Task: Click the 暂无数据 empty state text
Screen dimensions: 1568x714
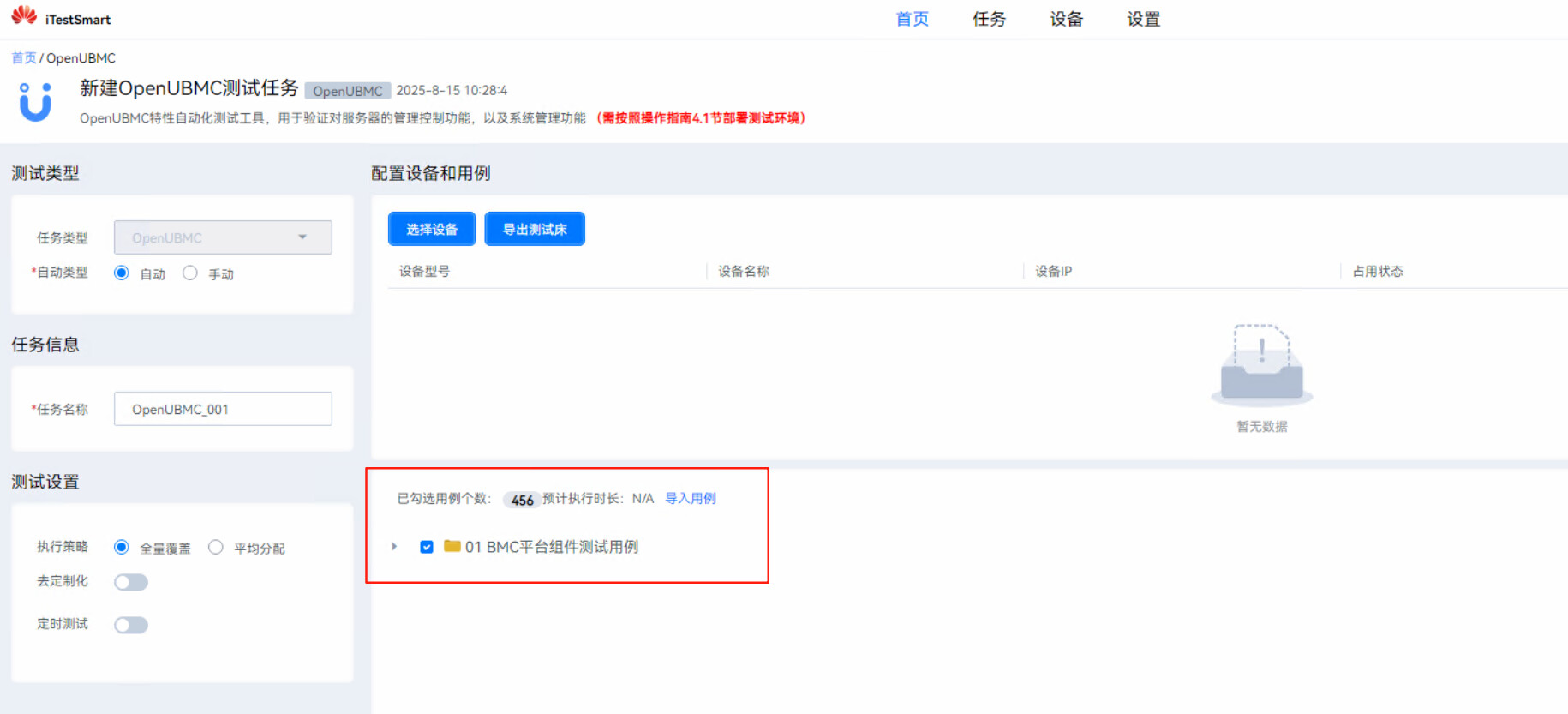Action: click(1261, 426)
